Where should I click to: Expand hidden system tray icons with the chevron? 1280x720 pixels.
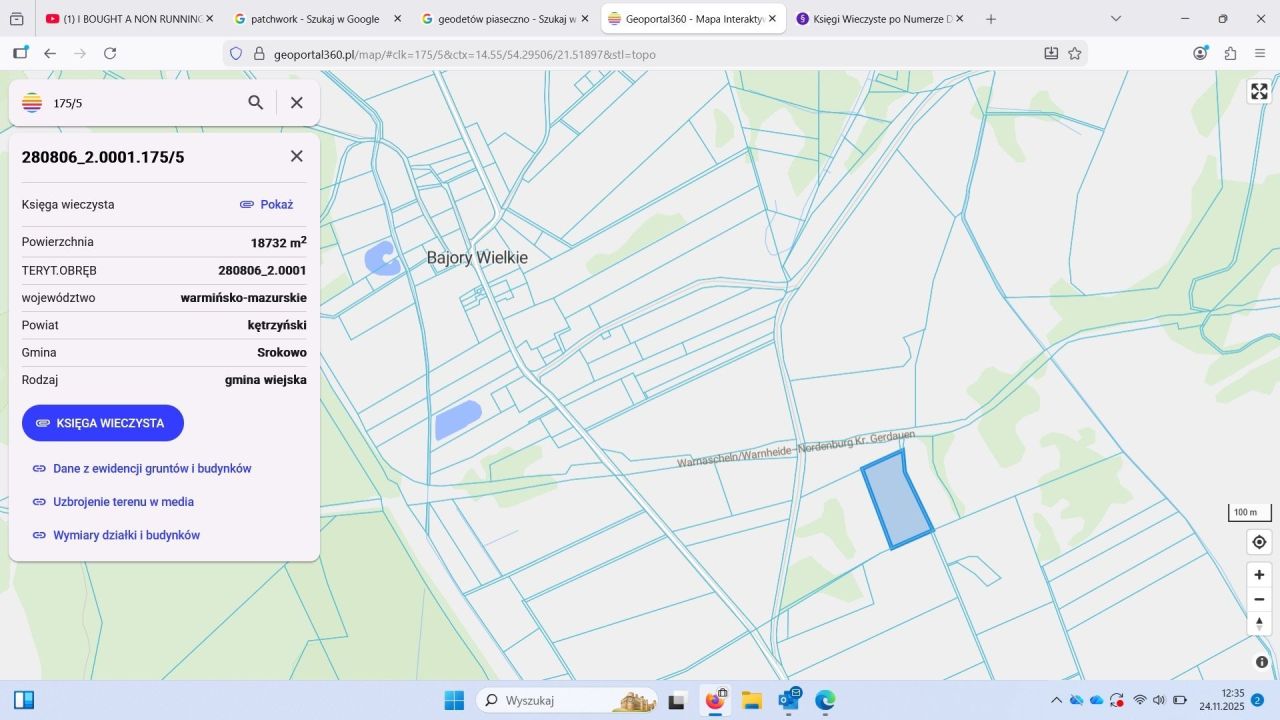coord(1057,700)
